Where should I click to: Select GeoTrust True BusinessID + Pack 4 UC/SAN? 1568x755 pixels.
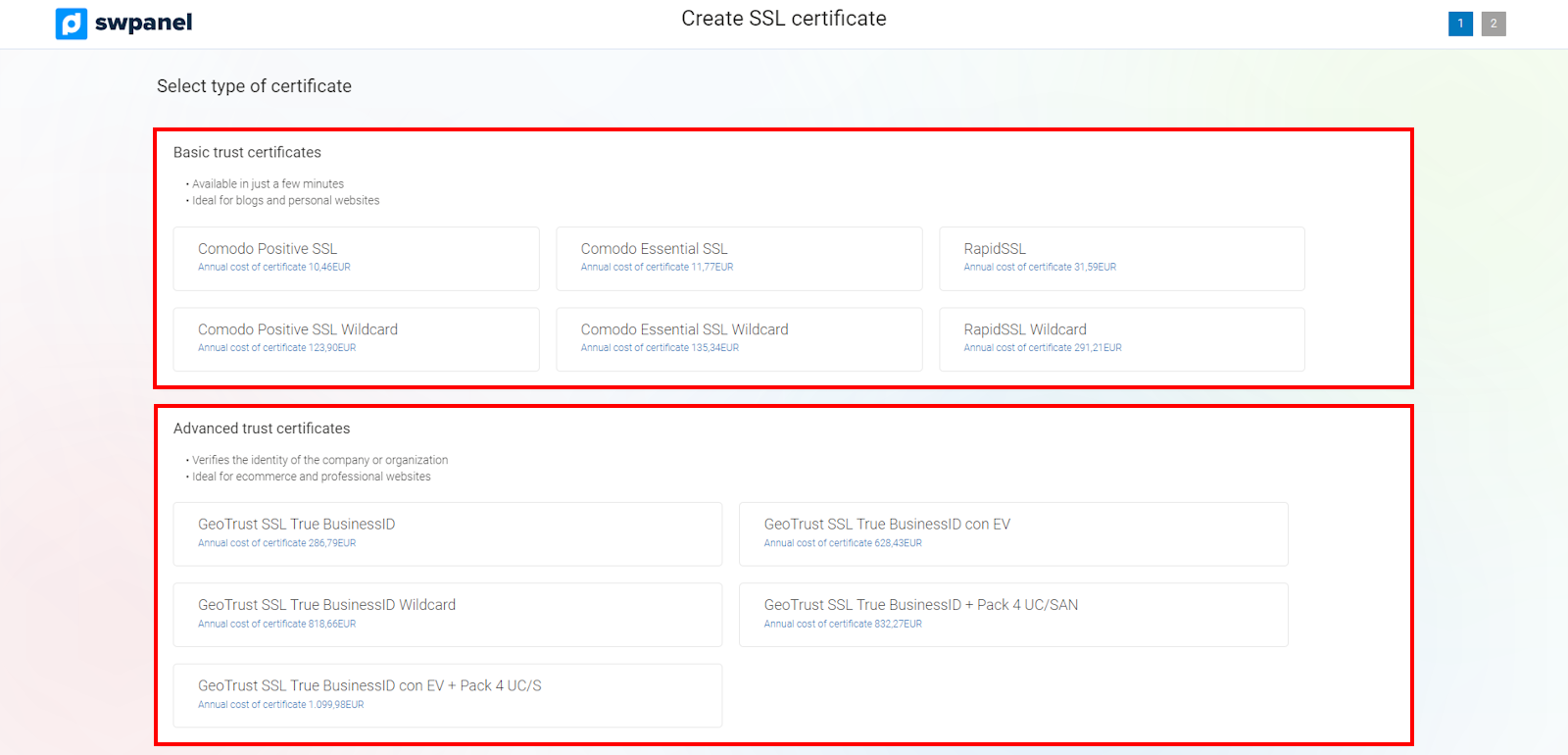point(1013,615)
